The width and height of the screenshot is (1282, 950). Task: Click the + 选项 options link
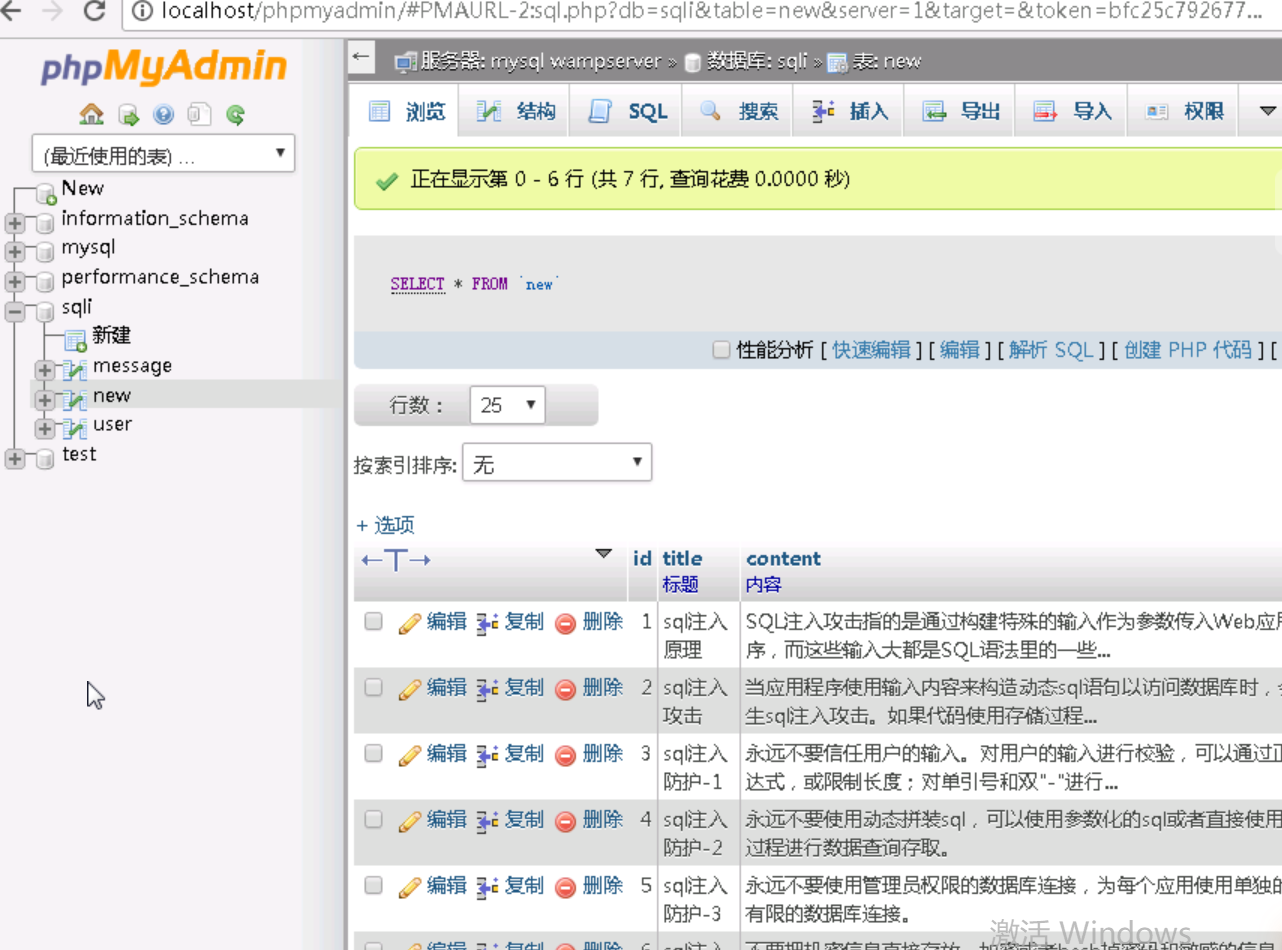coord(385,525)
